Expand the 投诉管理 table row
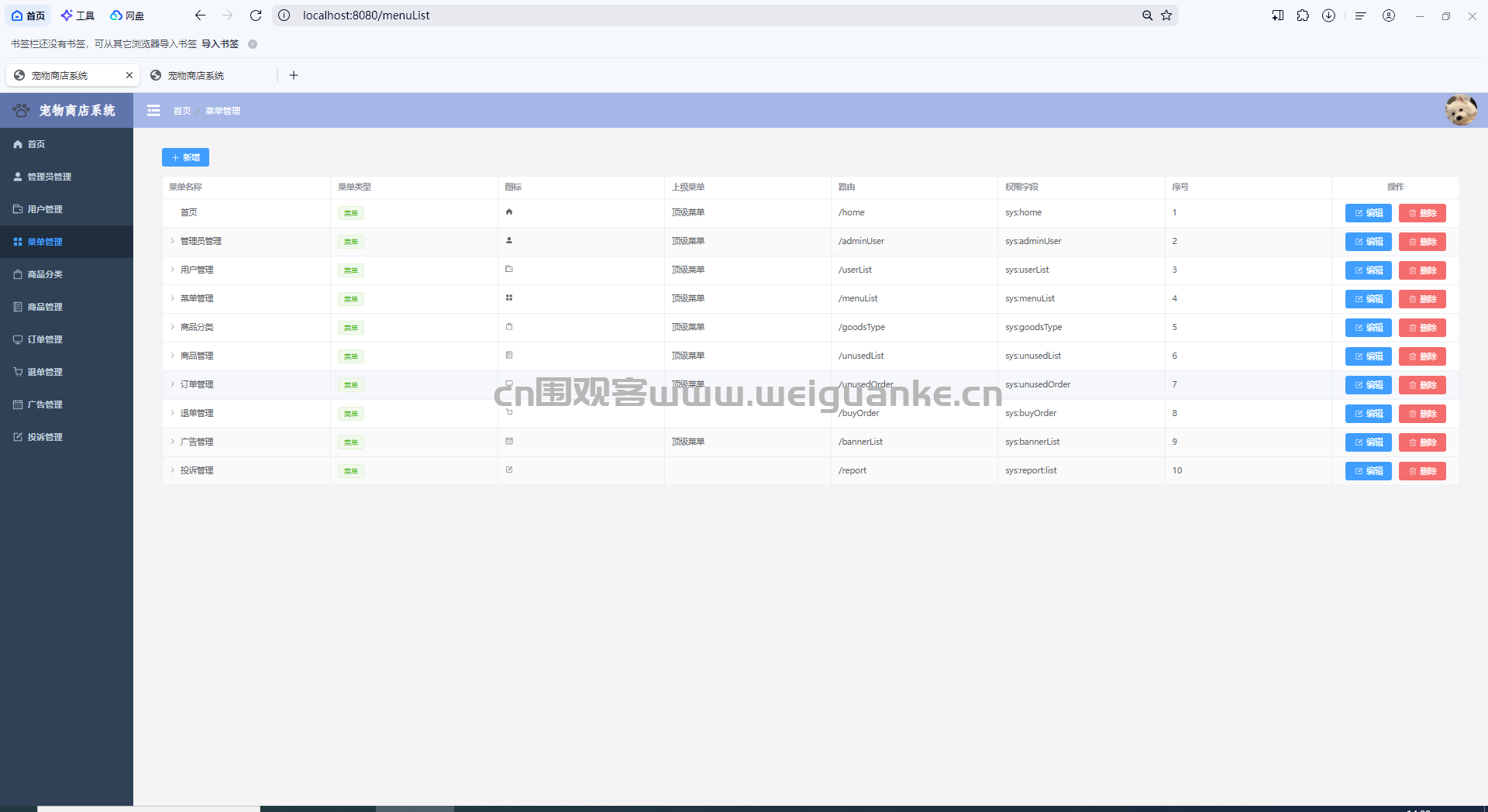The image size is (1488, 812). (x=172, y=470)
